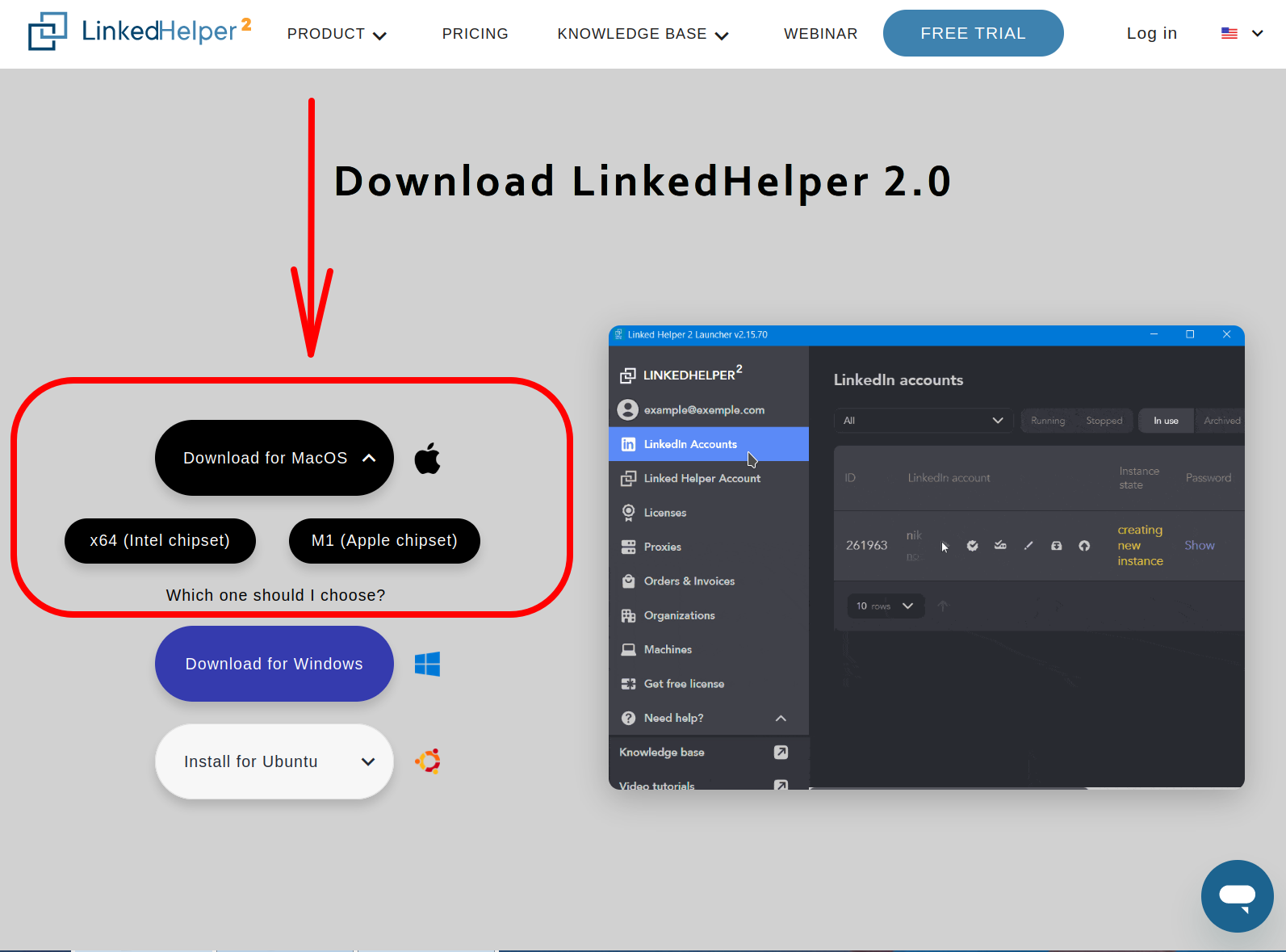Click the Windows logo icon
This screenshot has height=952, width=1286.
pyautogui.click(x=427, y=664)
